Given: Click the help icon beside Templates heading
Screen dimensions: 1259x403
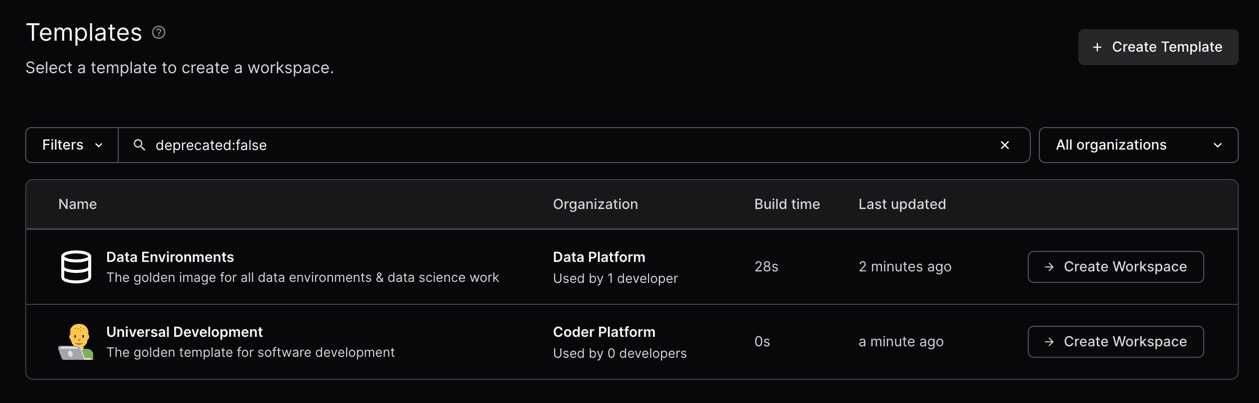Looking at the screenshot, I should tap(159, 33).
